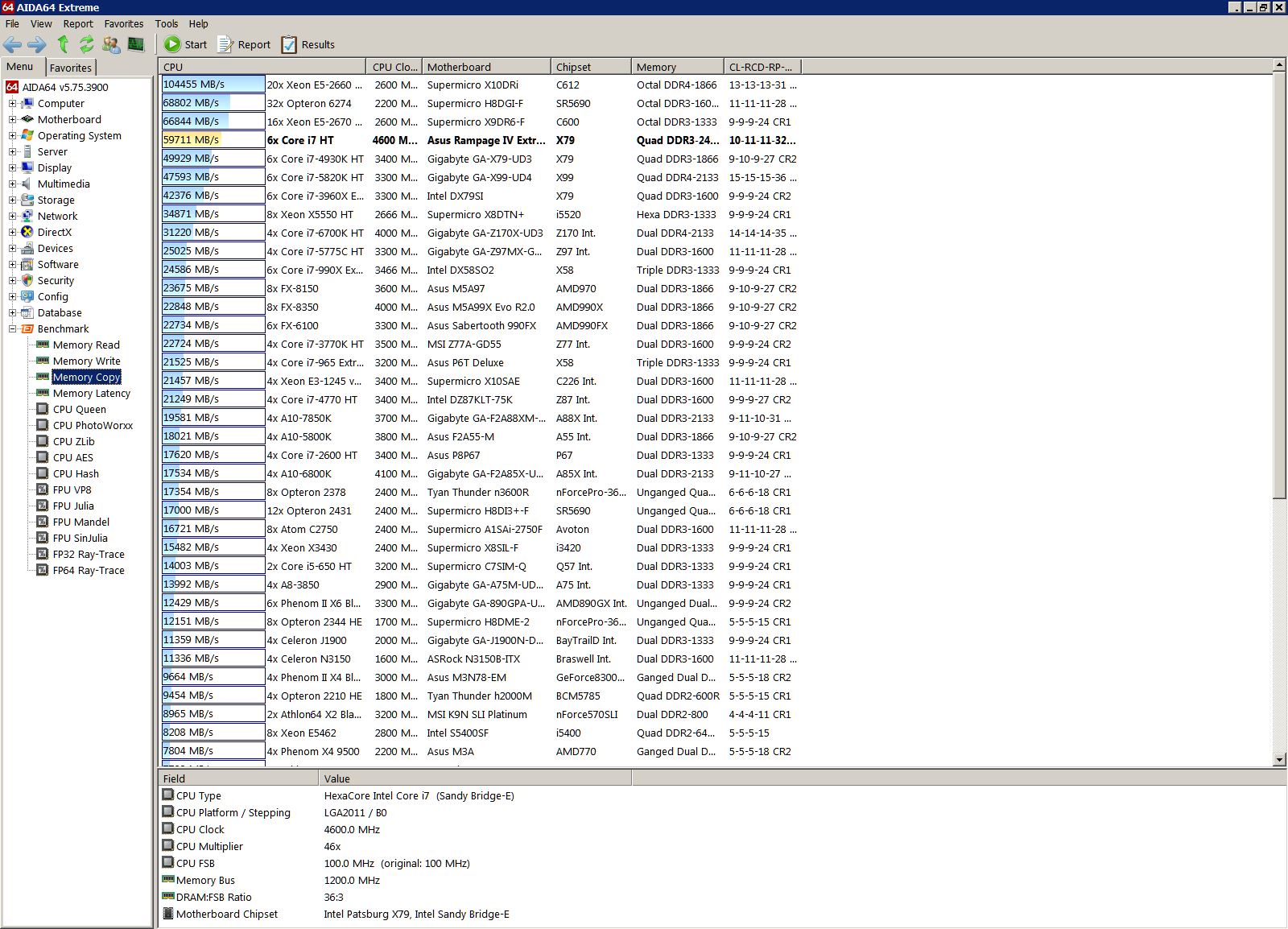Expand the Computer tree node
Viewport: 1288px width, 929px height.
[12, 103]
